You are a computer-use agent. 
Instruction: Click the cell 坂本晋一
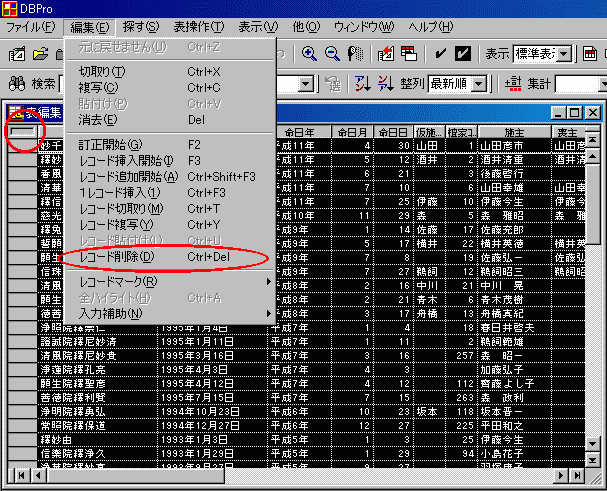(x=514, y=412)
